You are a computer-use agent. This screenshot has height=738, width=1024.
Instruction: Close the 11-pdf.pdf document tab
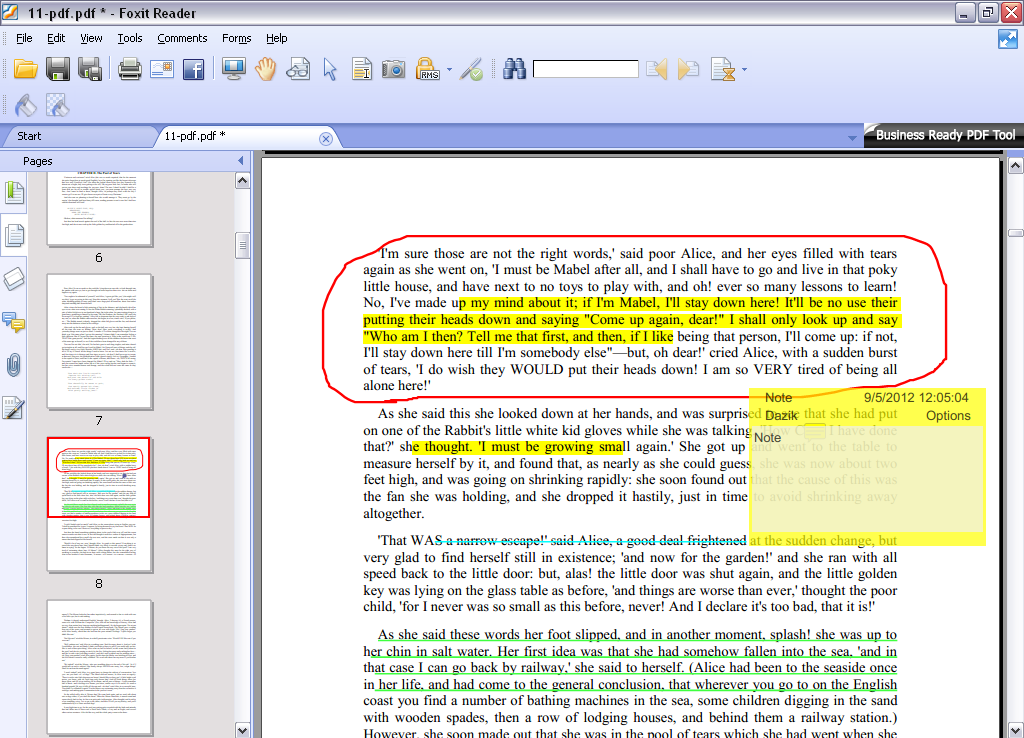(x=326, y=136)
